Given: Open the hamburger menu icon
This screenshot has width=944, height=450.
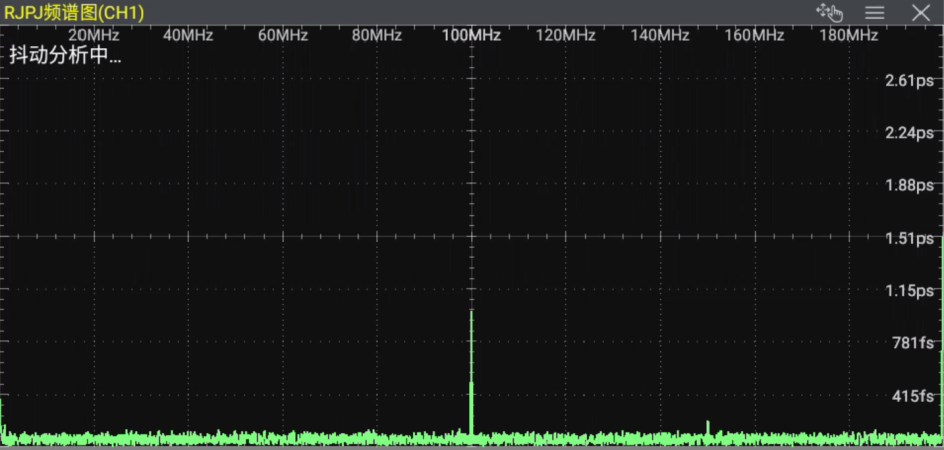Looking at the screenshot, I should (x=874, y=12).
